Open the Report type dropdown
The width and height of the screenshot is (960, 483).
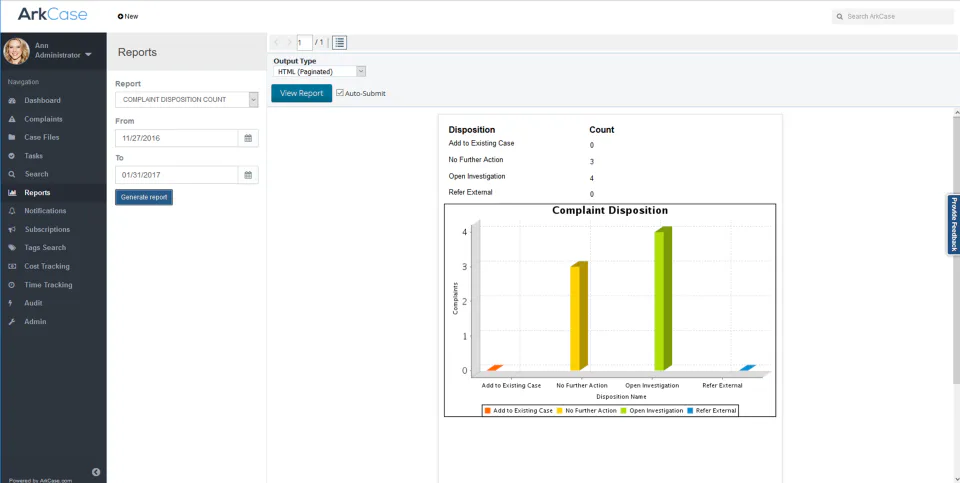point(187,100)
